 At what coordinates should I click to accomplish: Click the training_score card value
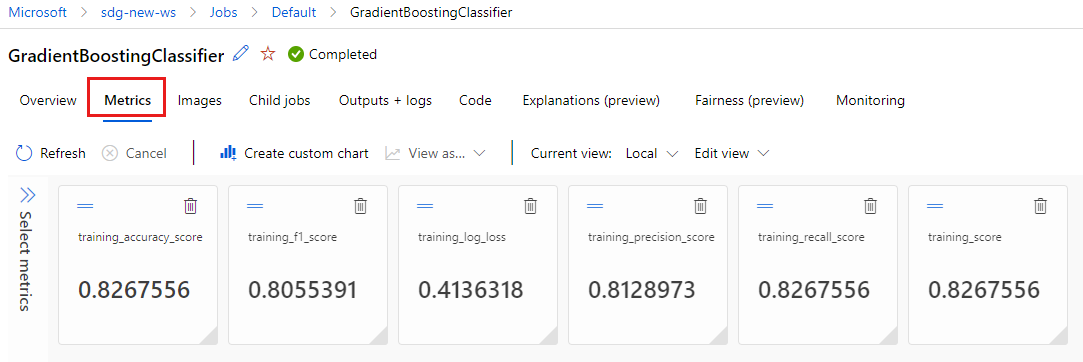point(984,290)
